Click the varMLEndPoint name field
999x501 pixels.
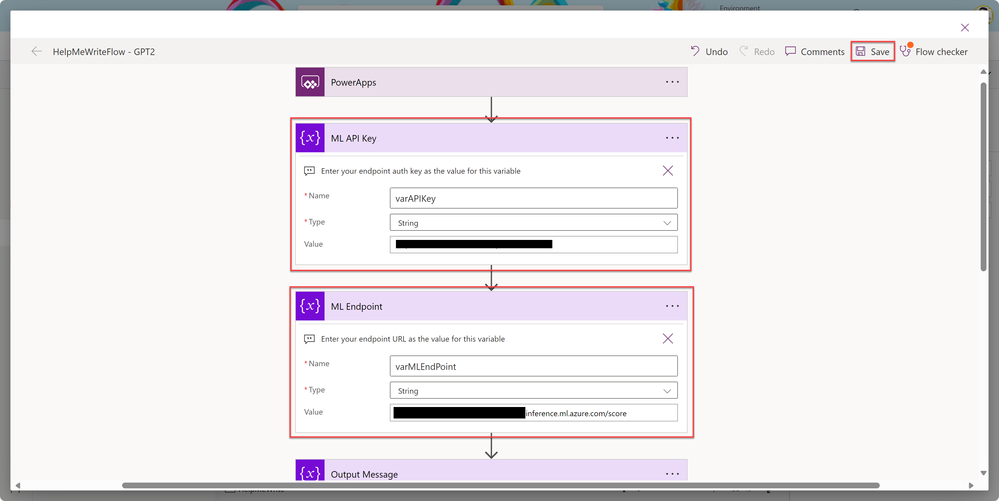click(x=533, y=366)
